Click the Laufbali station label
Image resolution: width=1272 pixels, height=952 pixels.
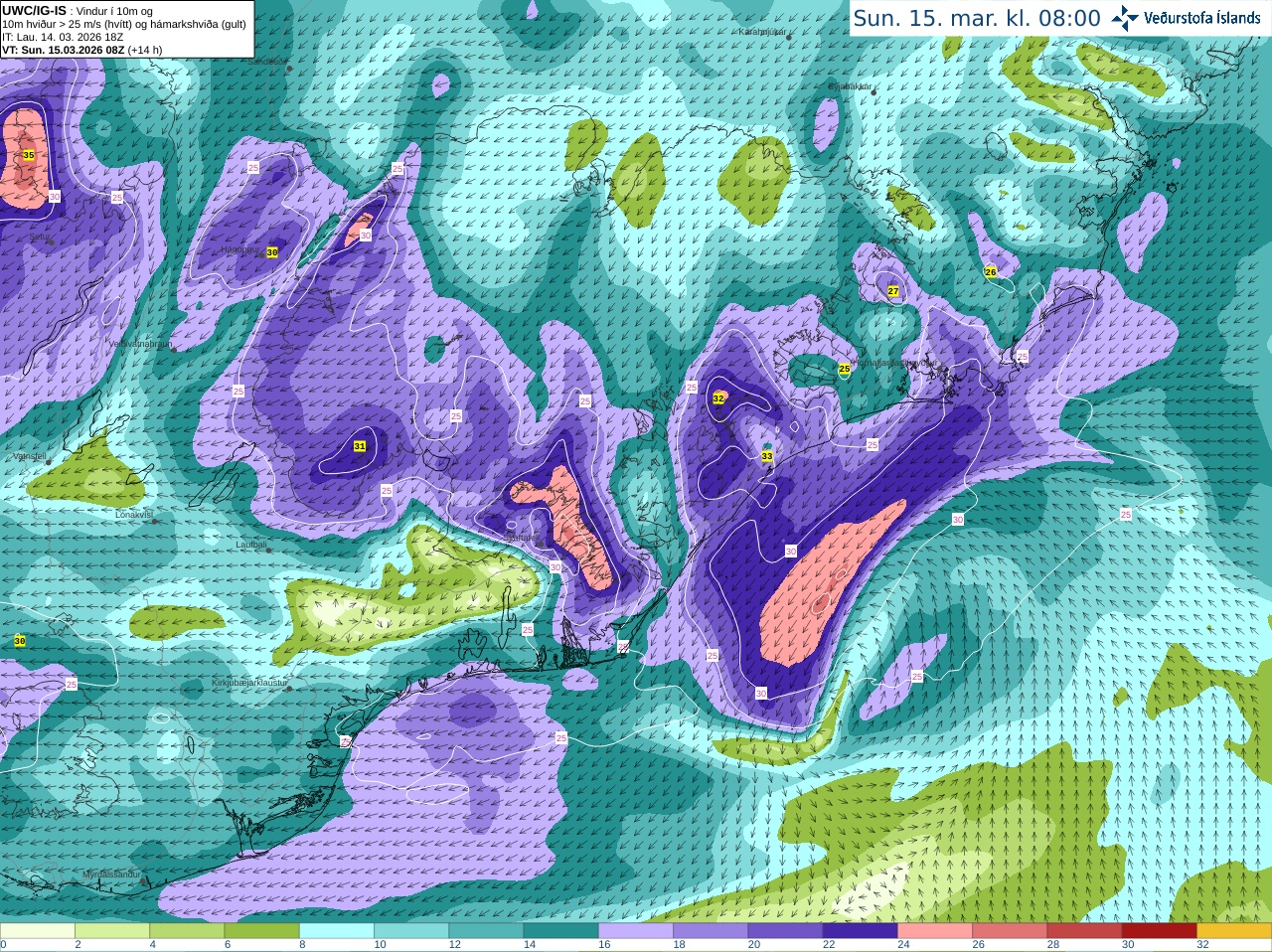click(250, 545)
